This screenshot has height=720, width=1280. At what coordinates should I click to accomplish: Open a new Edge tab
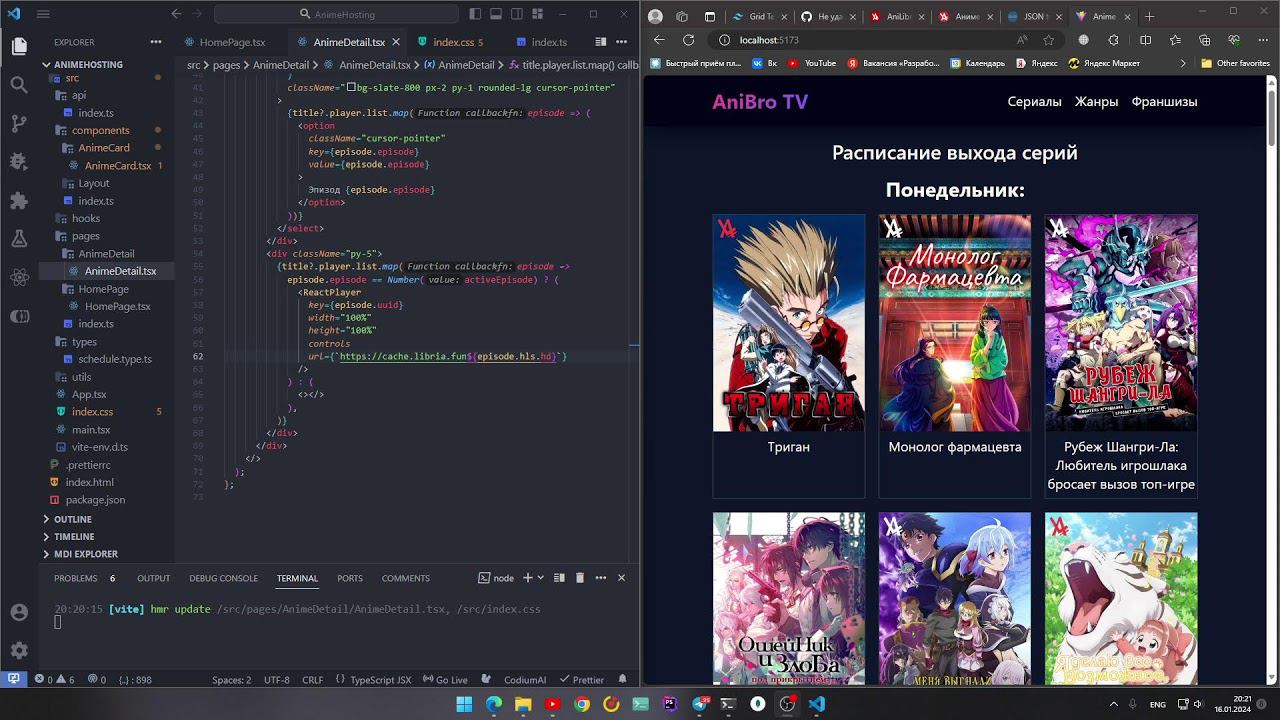(1149, 16)
